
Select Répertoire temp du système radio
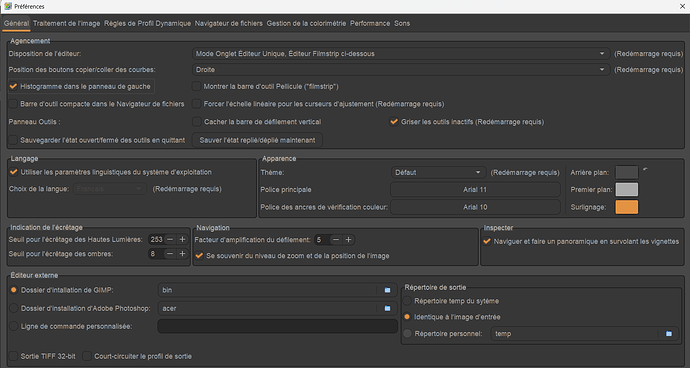coord(407,301)
